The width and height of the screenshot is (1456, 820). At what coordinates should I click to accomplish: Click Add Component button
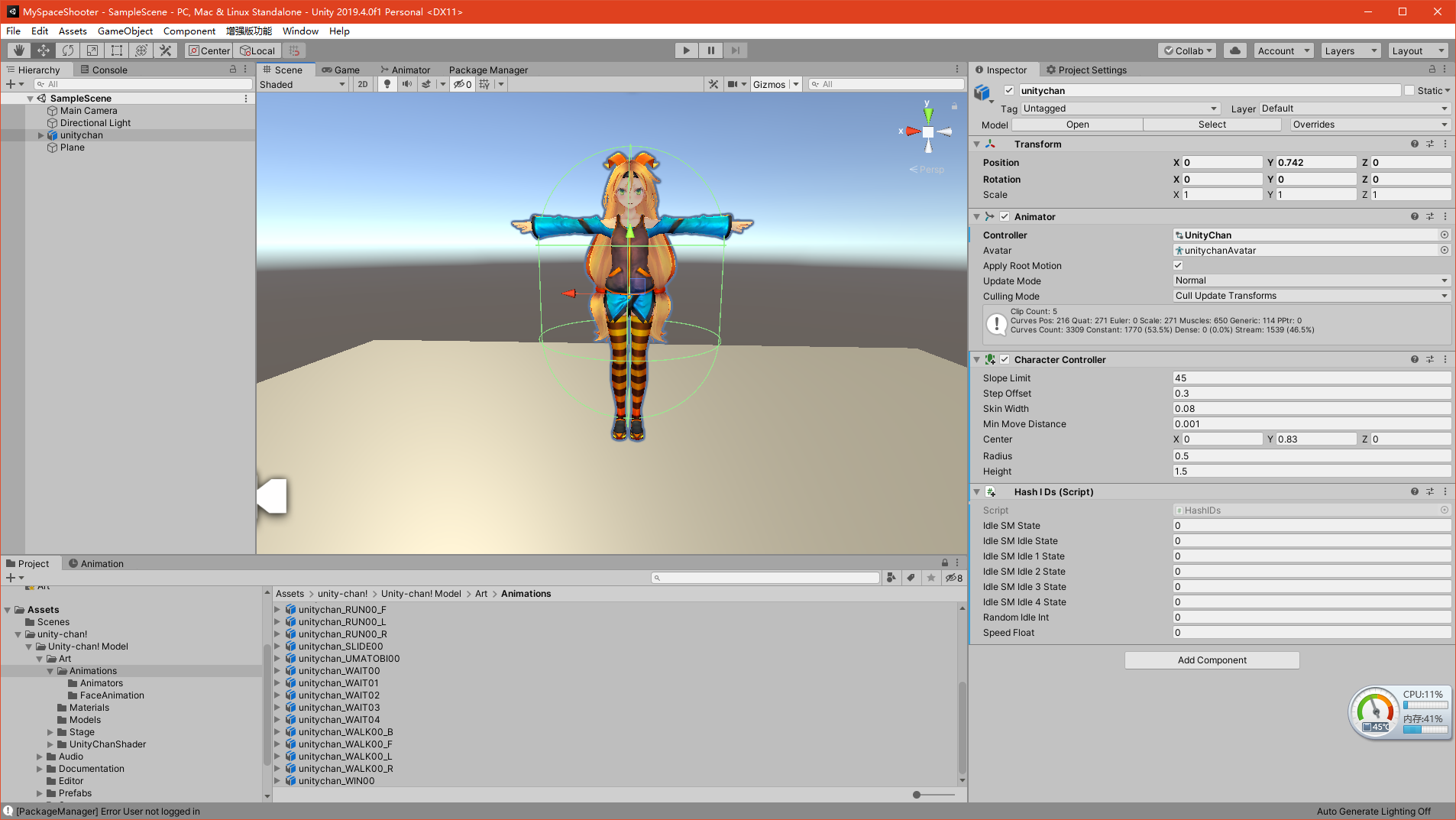(1212, 660)
